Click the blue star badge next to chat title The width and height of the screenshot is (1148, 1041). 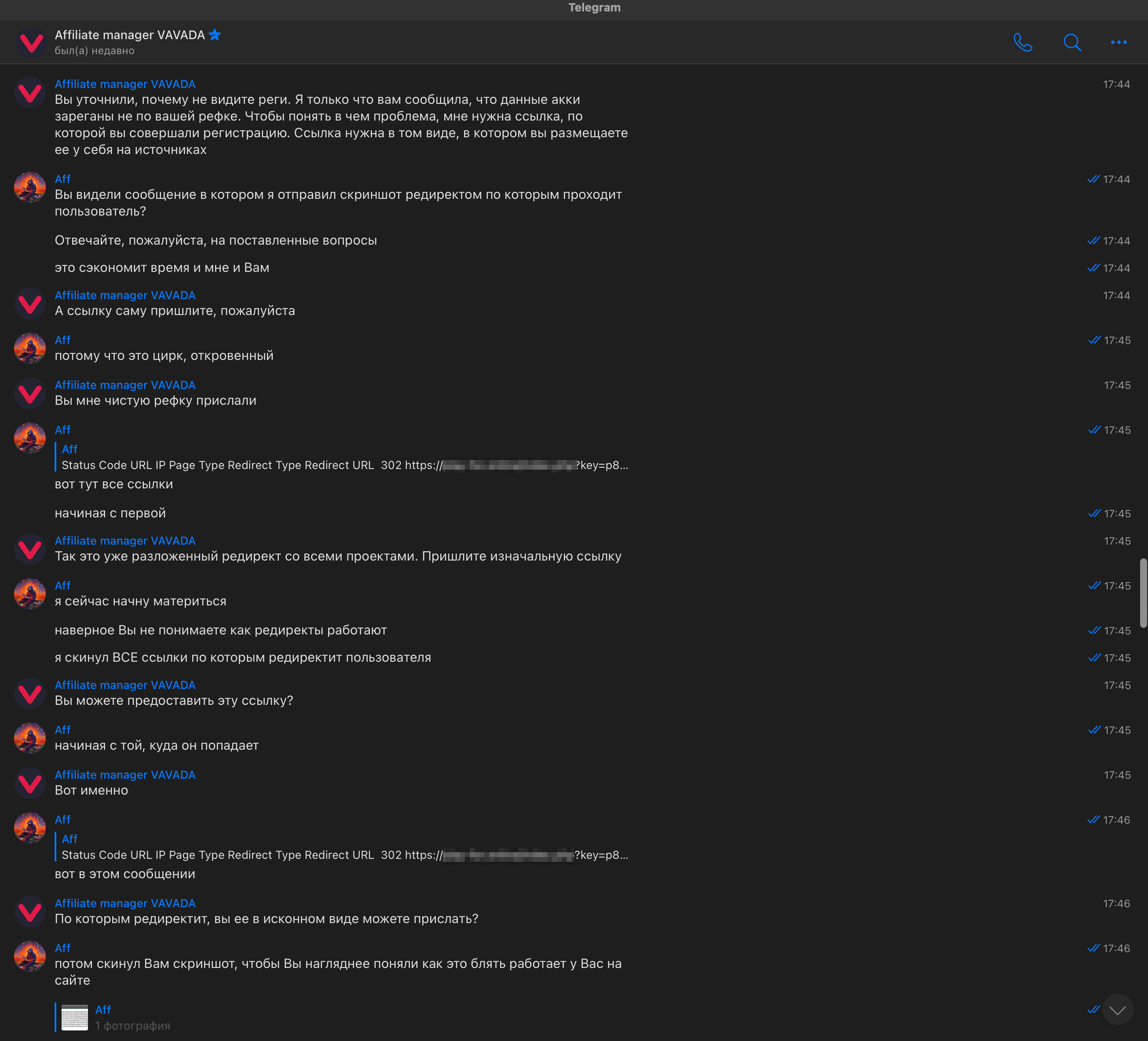(215, 35)
